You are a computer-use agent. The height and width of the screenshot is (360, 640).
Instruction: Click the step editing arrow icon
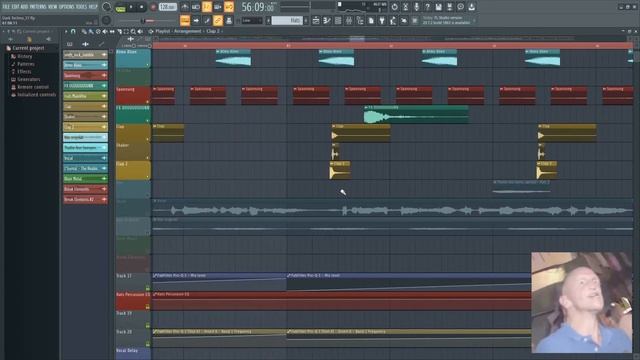click(196, 20)
